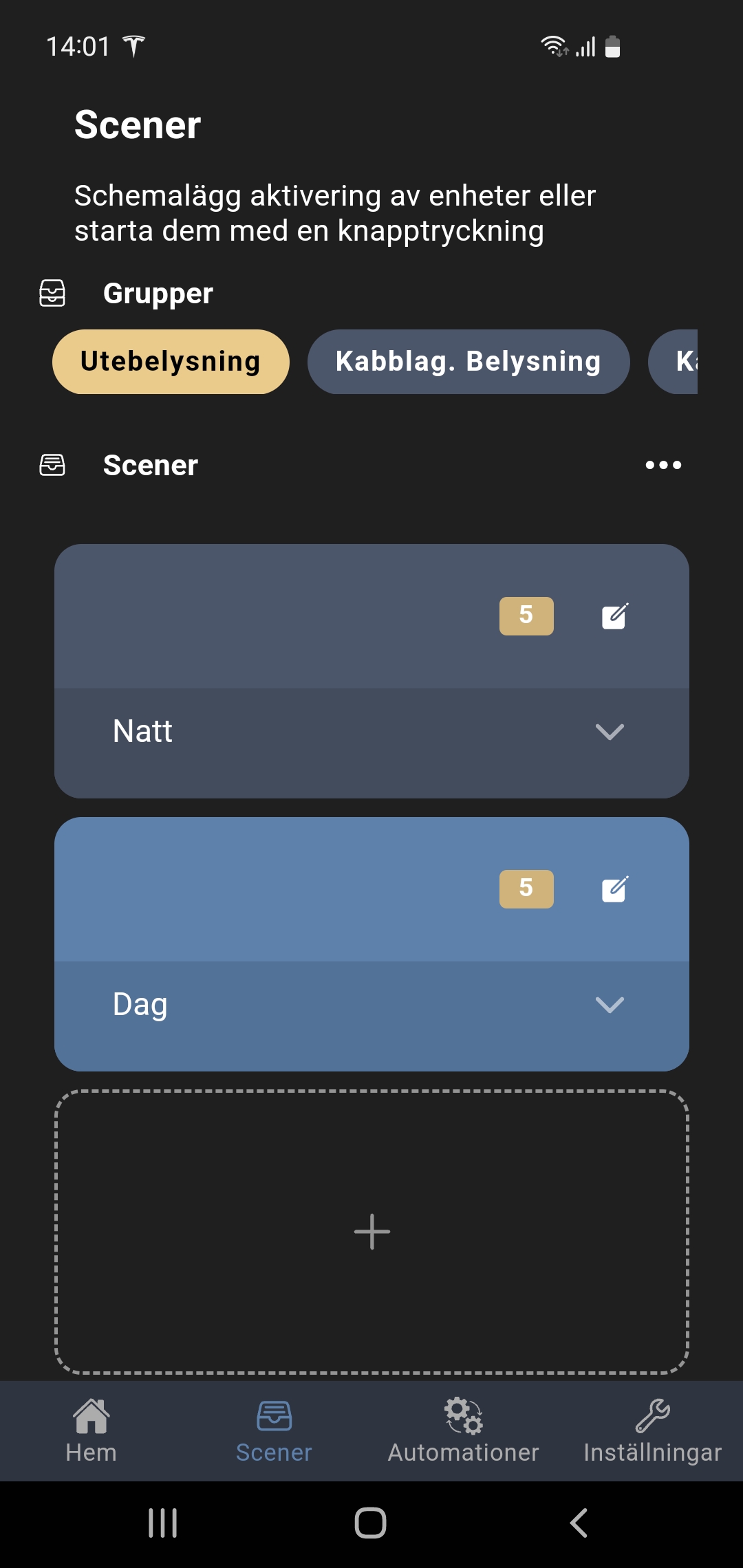Image resolution: width=743 pixels, height=1568 pixels.
Task: Switch to the Scener bottom tab
Action: point(274,1430)
